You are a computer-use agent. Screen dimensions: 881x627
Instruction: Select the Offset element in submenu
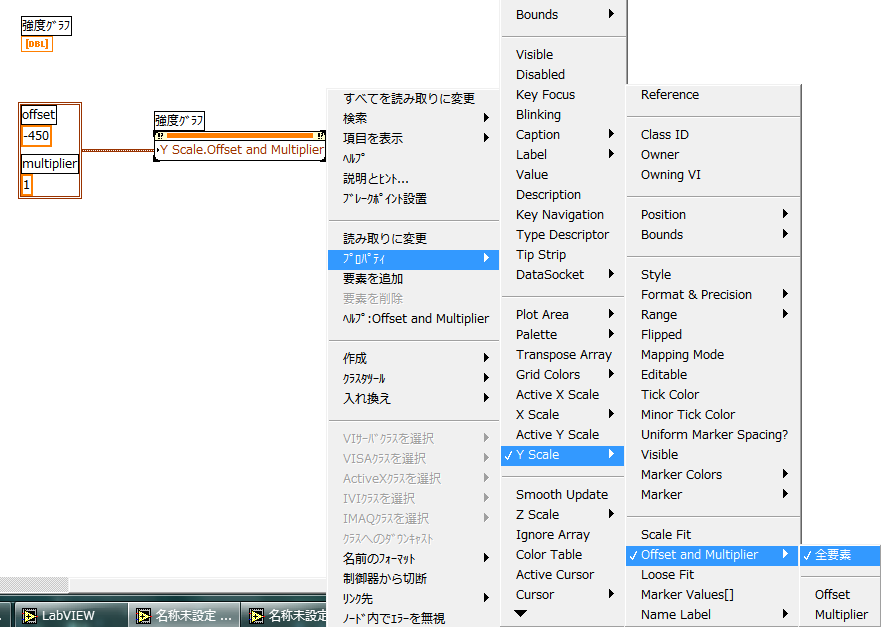point(840,594)
